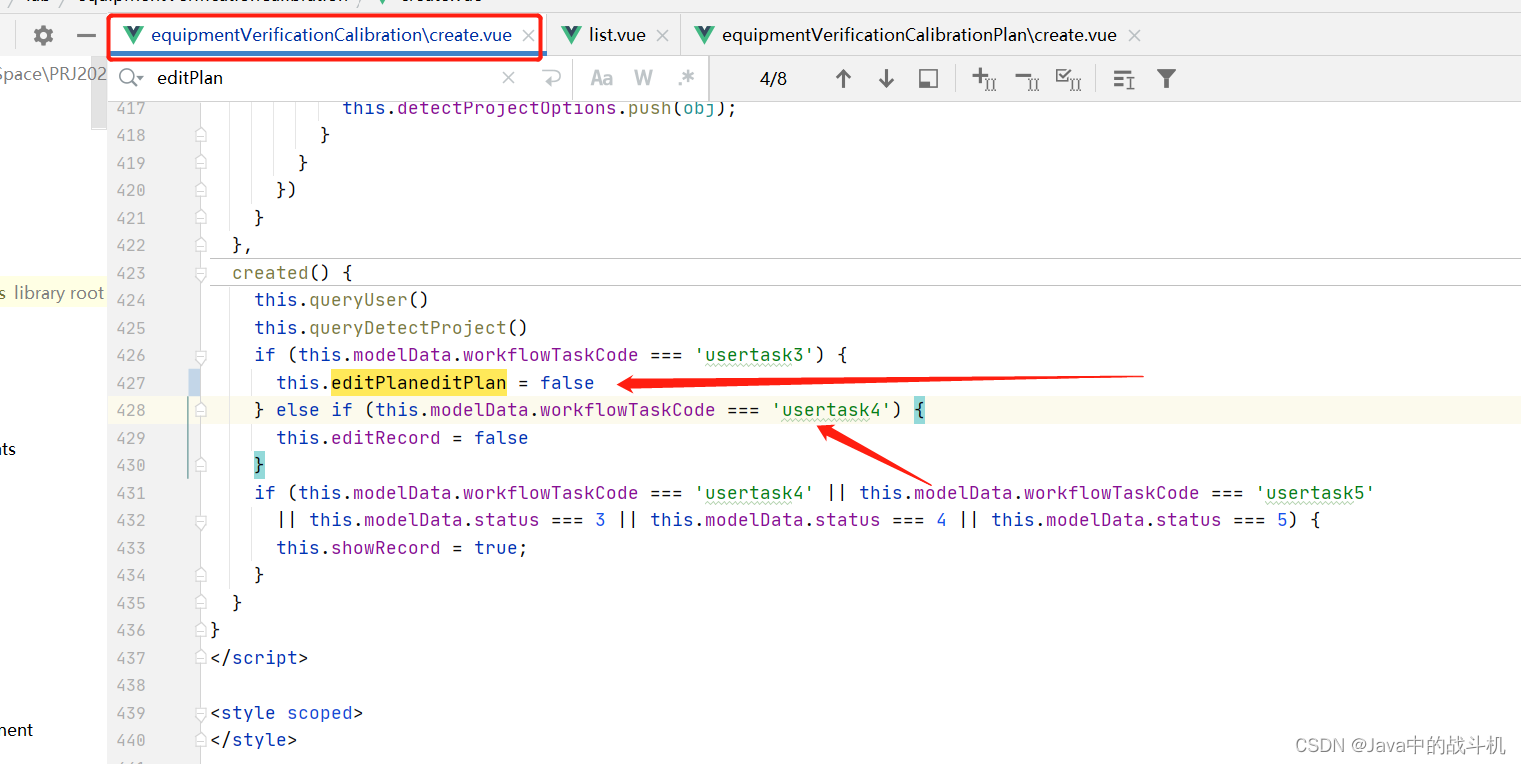Switch to equipmentVerificationCalibrationPlan\create.vue tab
Image resolution: width=1521 pixels, height=764 pixels.
coord(919,35)
